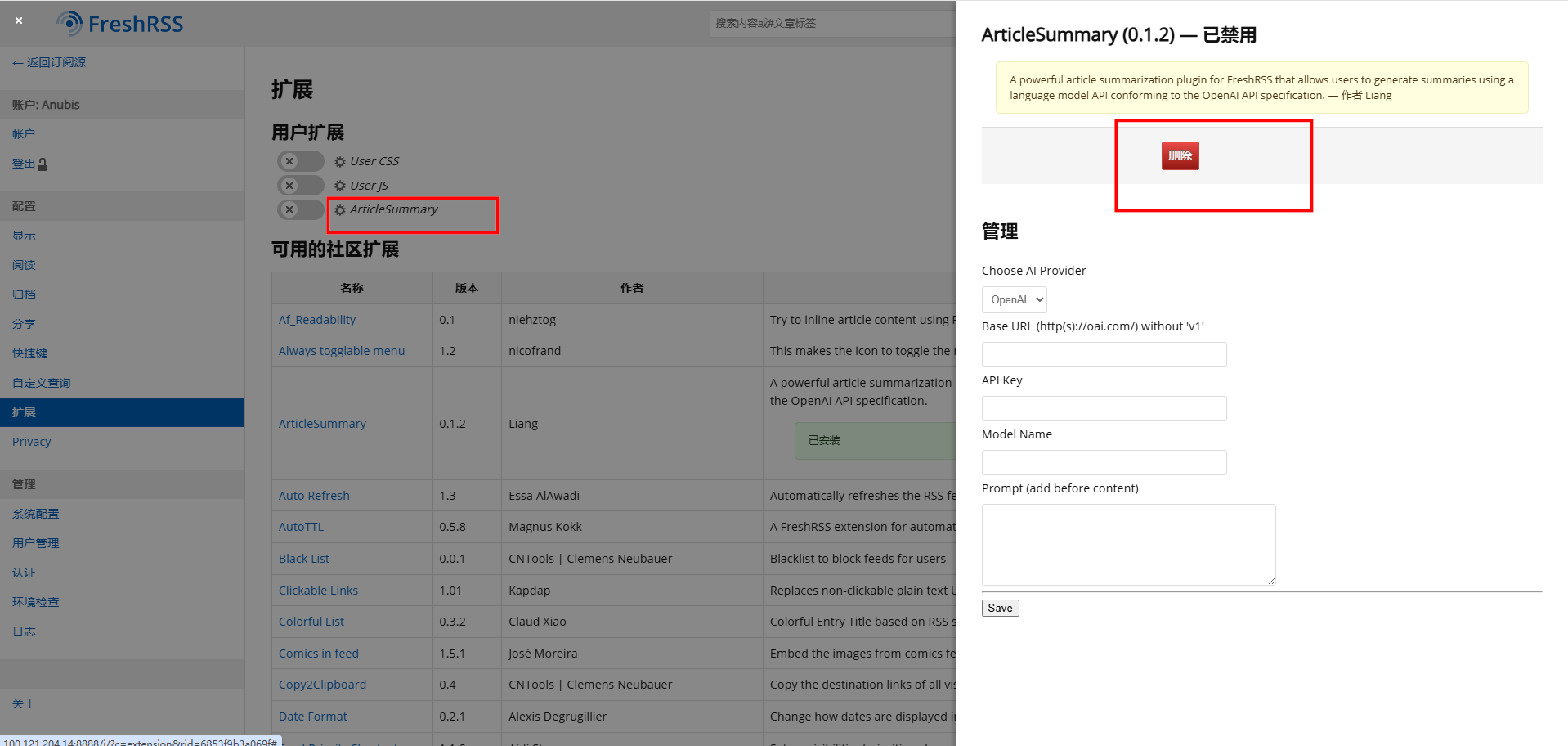
Task: Open ArticleSummary link in community table
Action: (x=322, y=424)
